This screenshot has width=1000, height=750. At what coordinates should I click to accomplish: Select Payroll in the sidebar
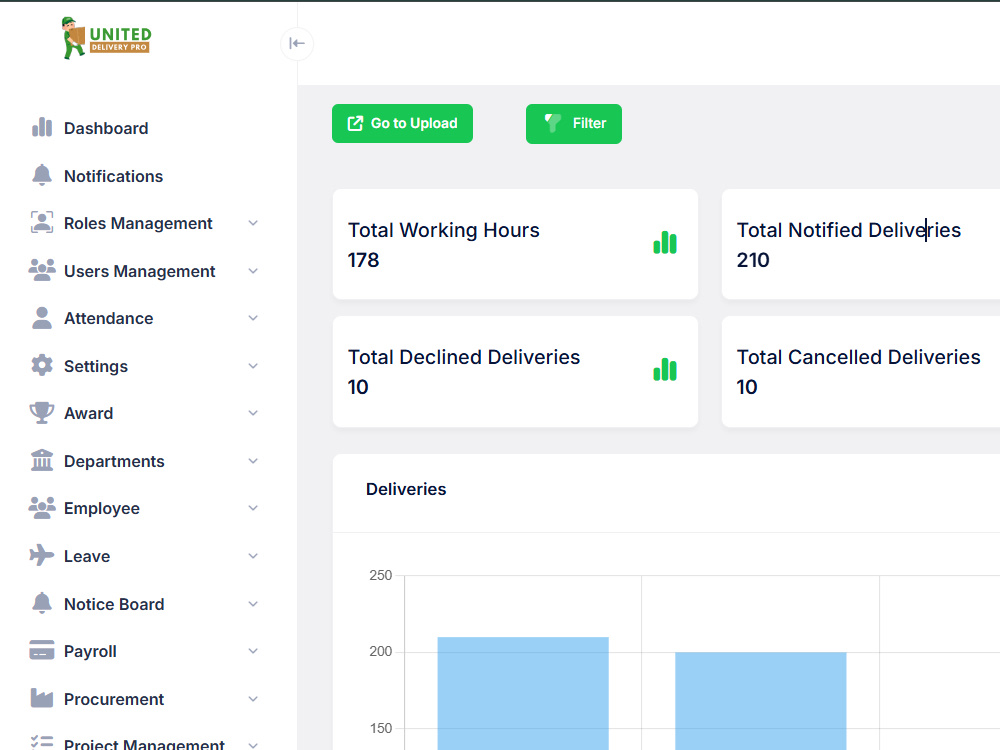(90, 651)
